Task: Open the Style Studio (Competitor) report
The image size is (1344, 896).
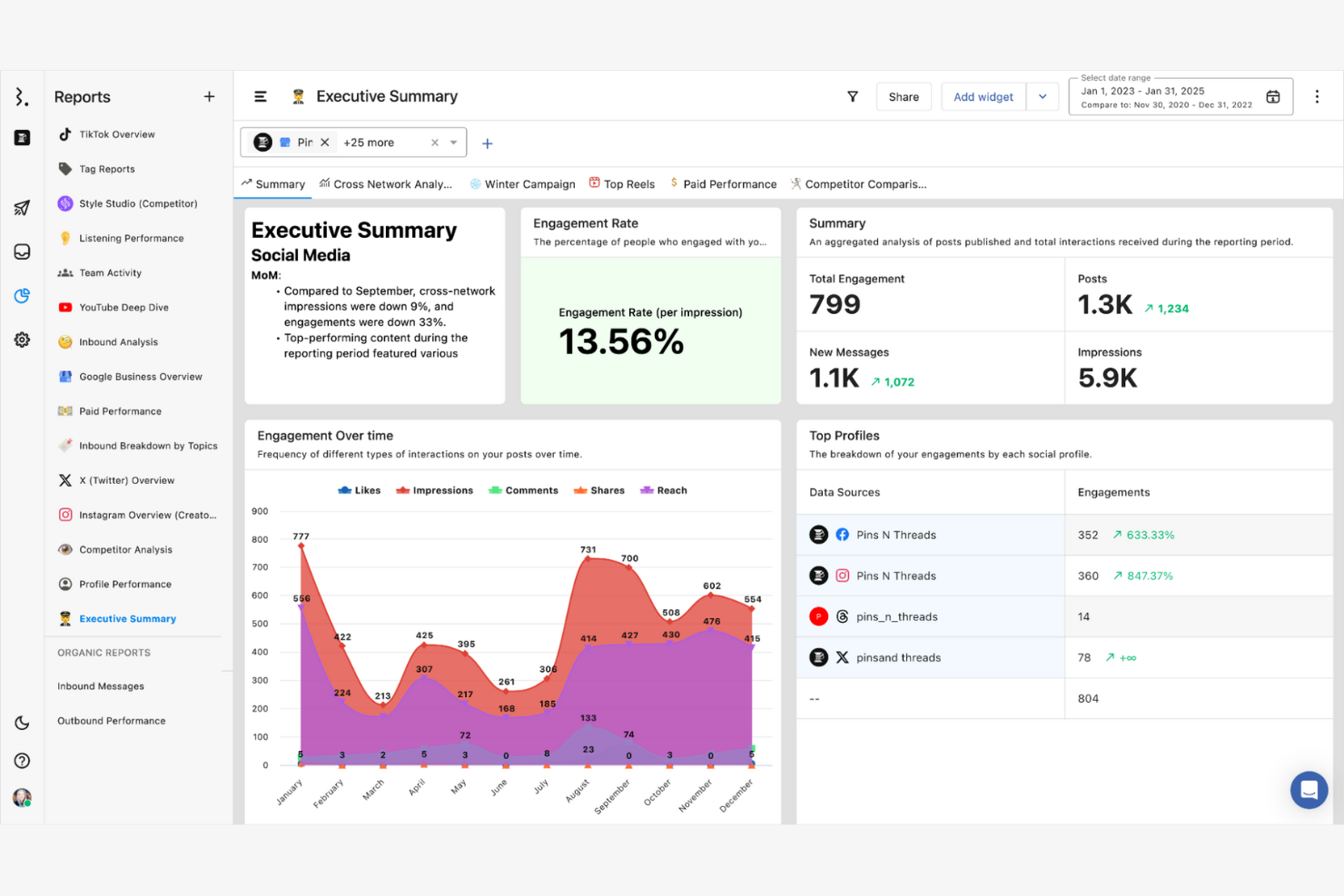Action: point(138,203)
